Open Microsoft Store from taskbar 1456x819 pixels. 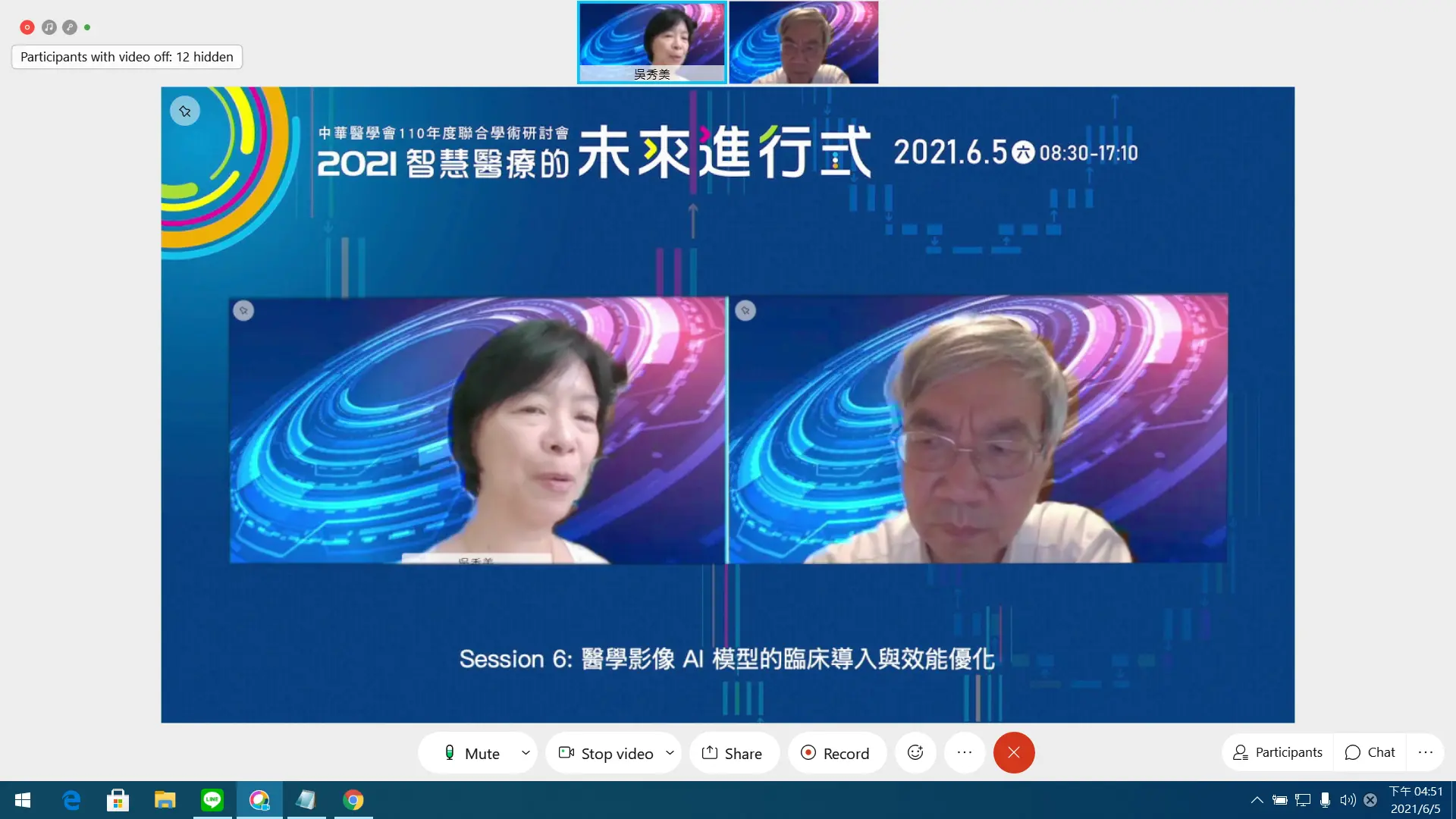pos(118,800)
